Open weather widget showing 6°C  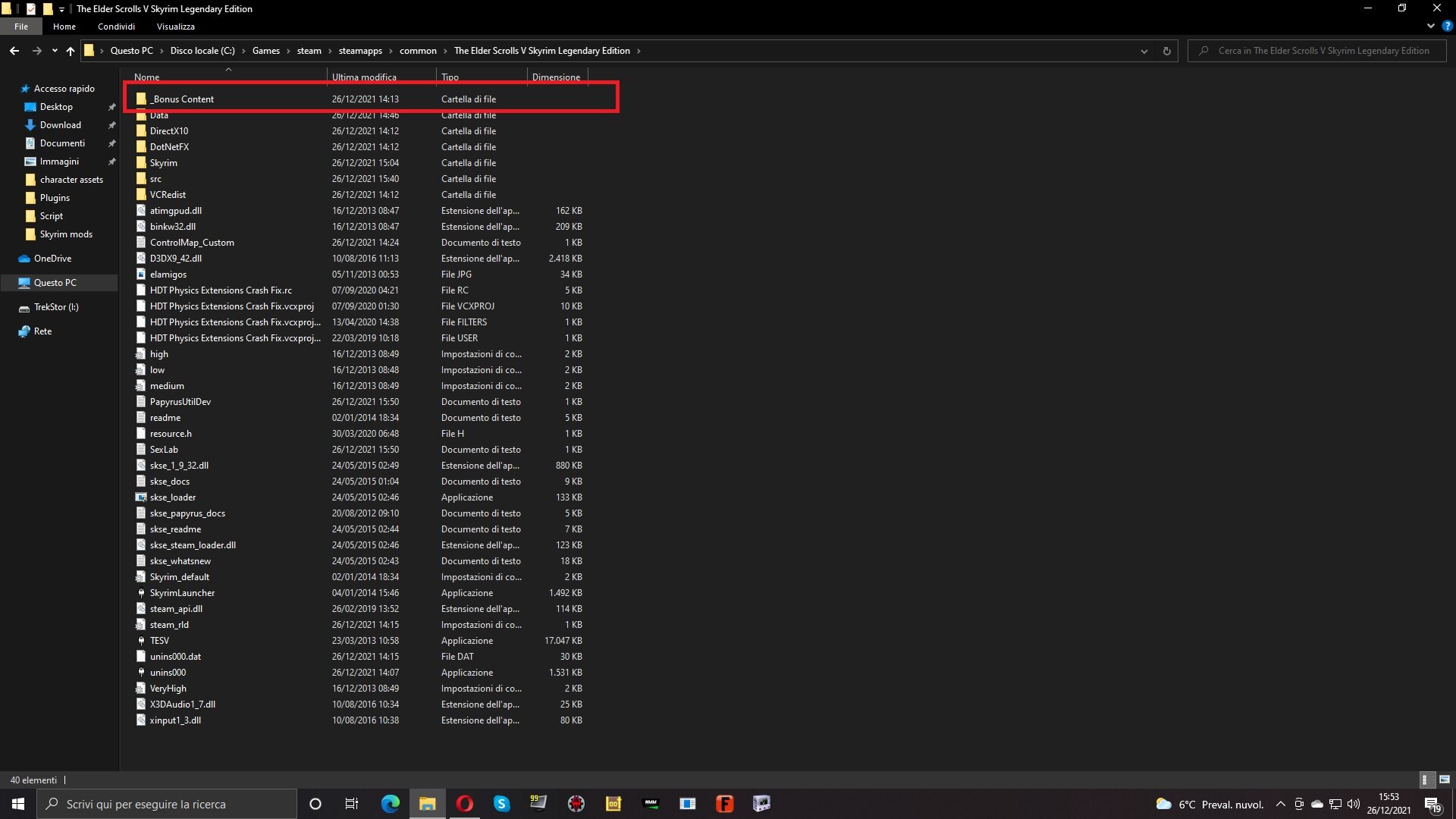coord(1210,804)
